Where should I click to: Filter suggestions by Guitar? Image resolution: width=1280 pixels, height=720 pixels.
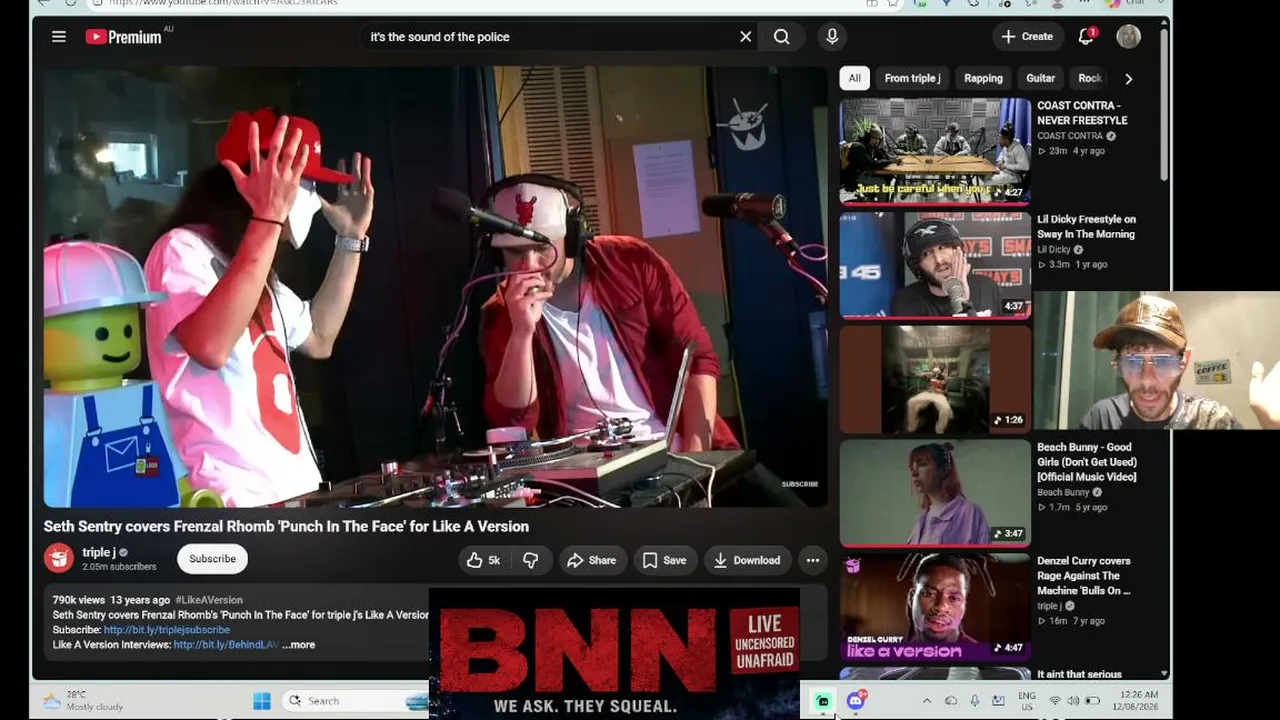1040,78
